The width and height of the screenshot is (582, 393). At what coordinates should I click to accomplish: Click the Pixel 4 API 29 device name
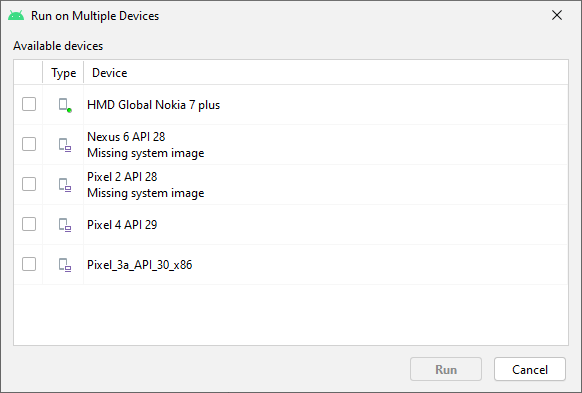[x=122, y=225]
